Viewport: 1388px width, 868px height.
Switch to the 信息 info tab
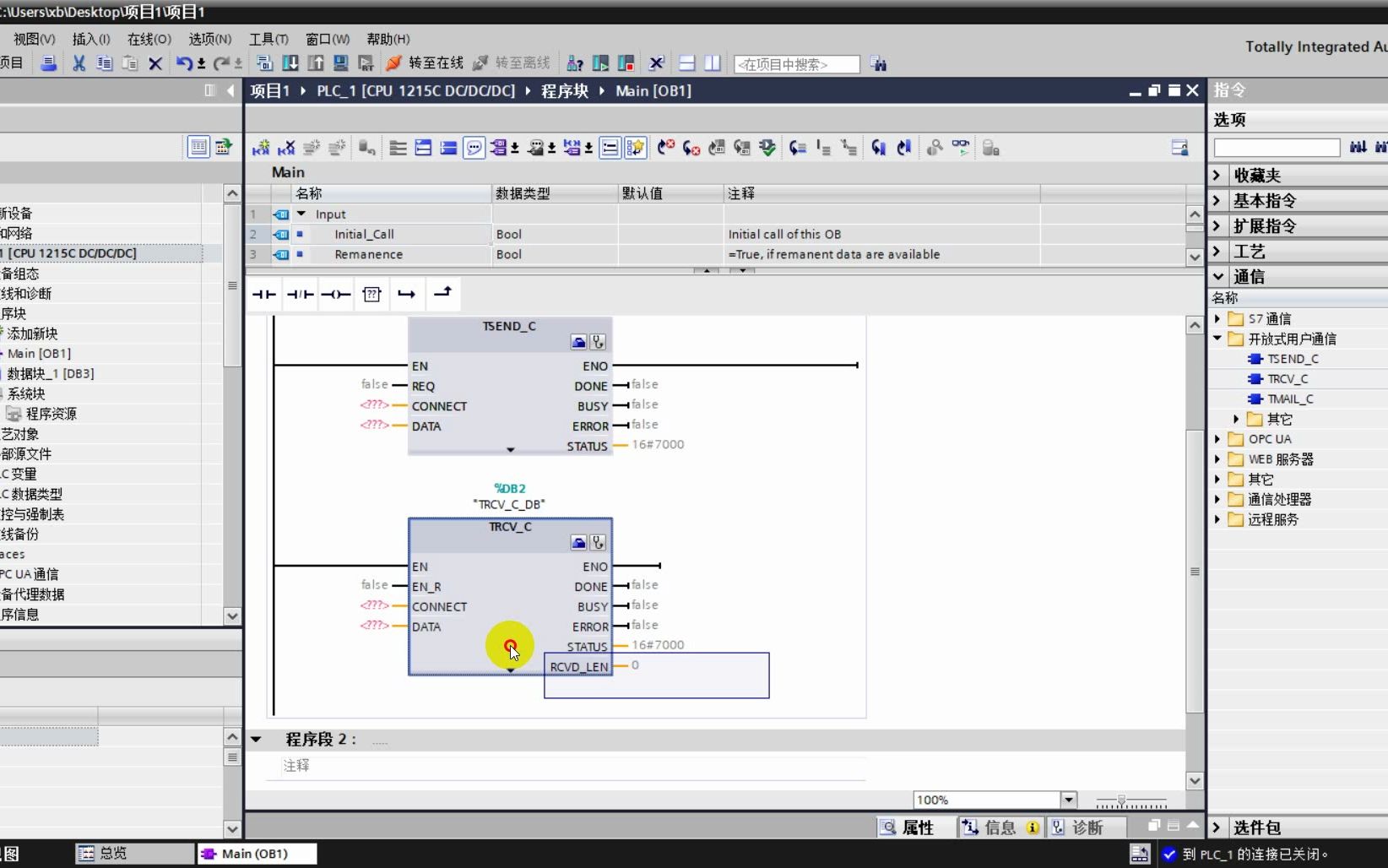coord(1000,827)
